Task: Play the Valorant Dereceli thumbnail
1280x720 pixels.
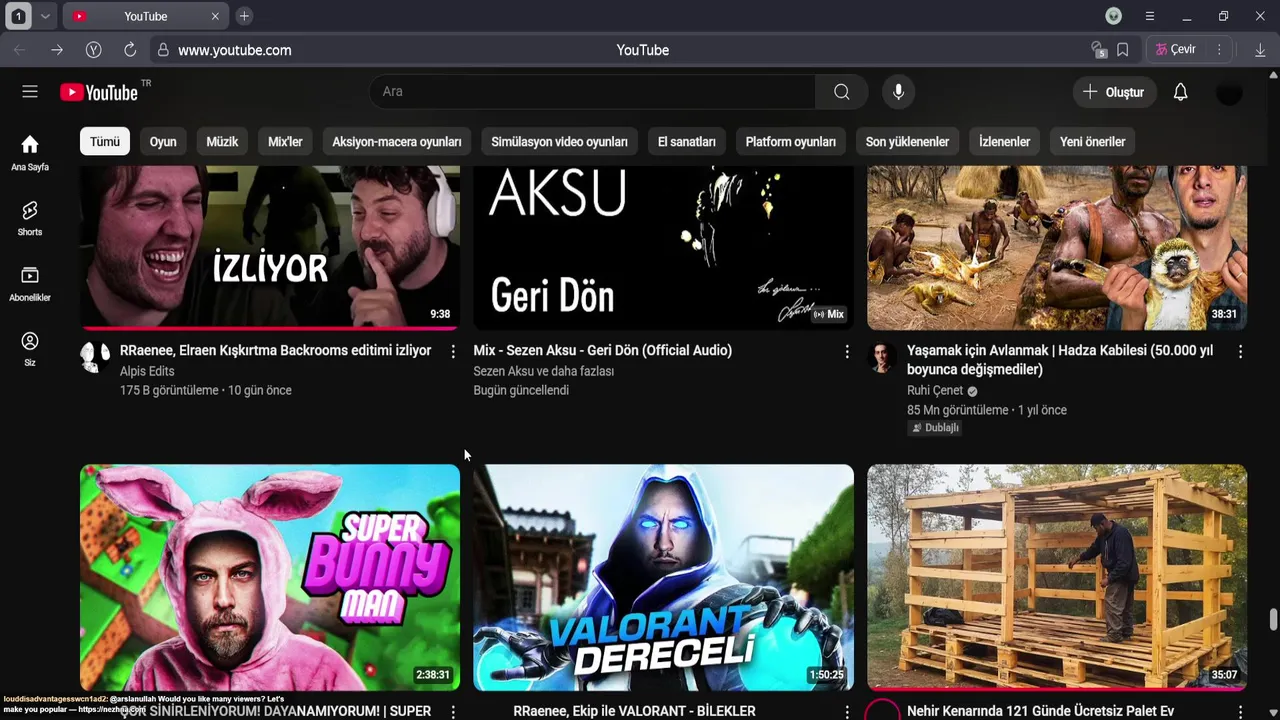Action: pos(663,577)
